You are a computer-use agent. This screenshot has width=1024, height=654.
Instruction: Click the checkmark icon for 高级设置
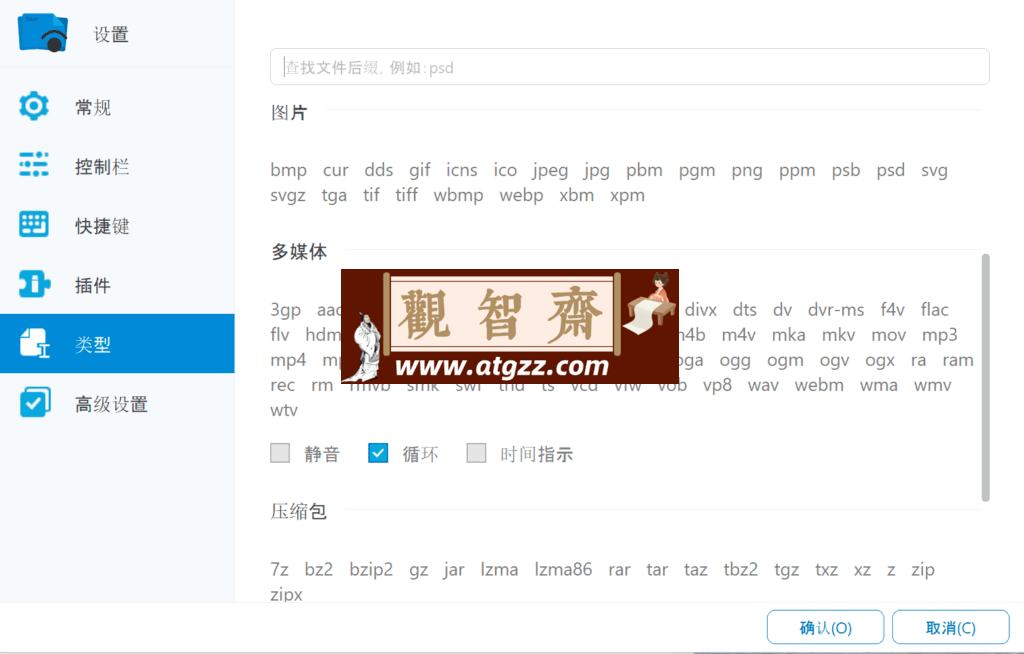(34, 402)
